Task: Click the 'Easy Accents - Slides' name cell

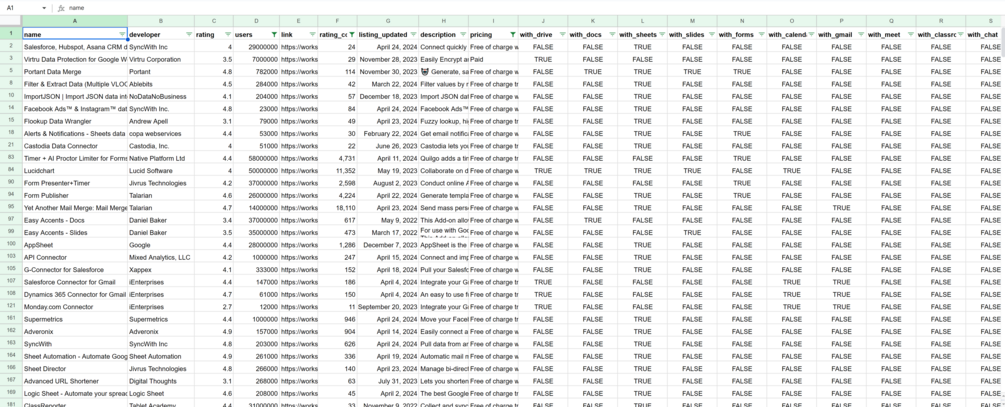Action: [75, 233]
